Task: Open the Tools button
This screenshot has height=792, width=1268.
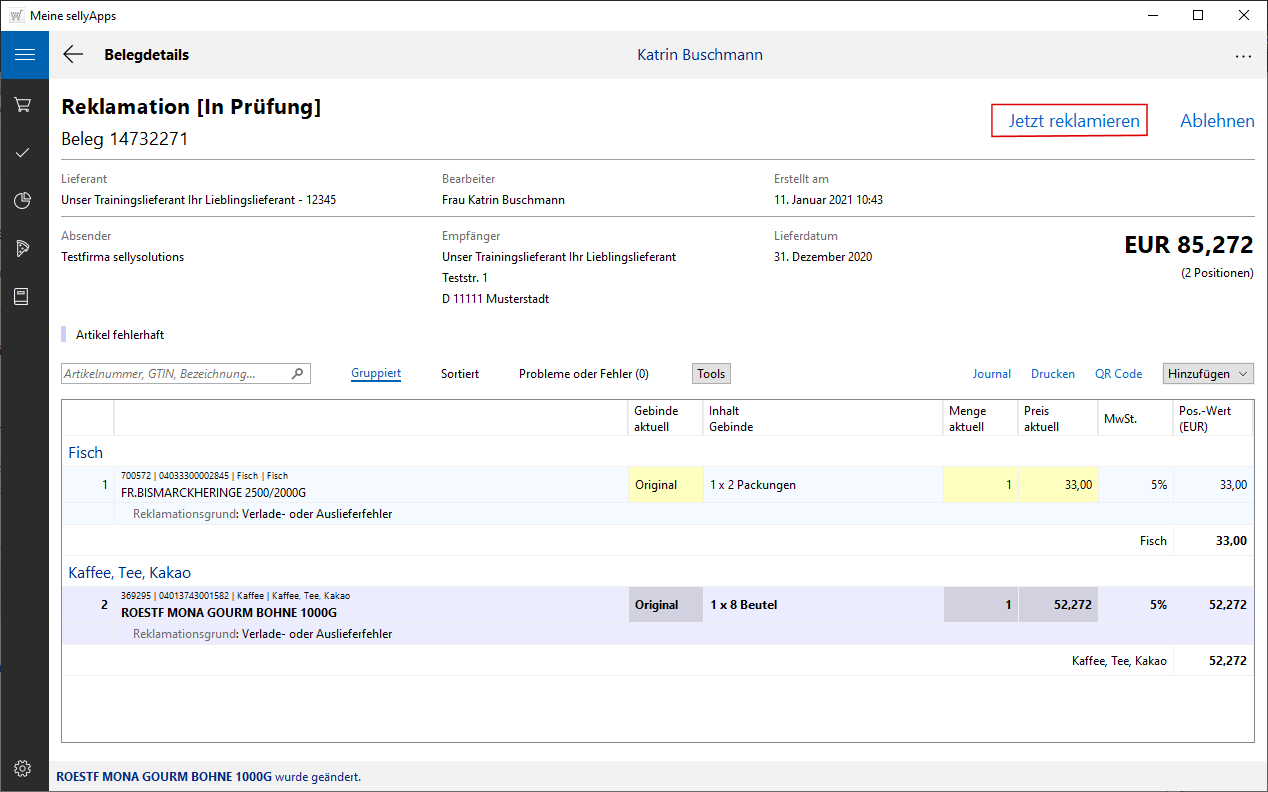Action: click(x=711, y=374)
